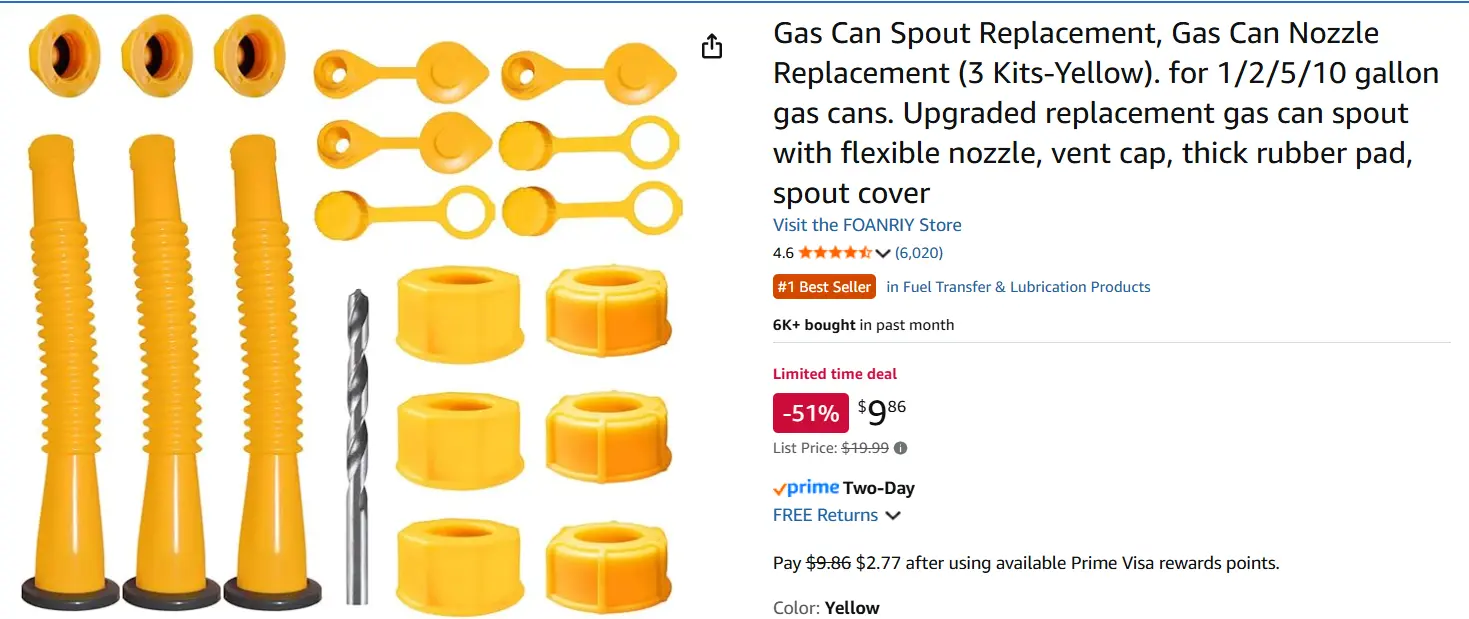Click the share icon above product image

pos(712,46)
